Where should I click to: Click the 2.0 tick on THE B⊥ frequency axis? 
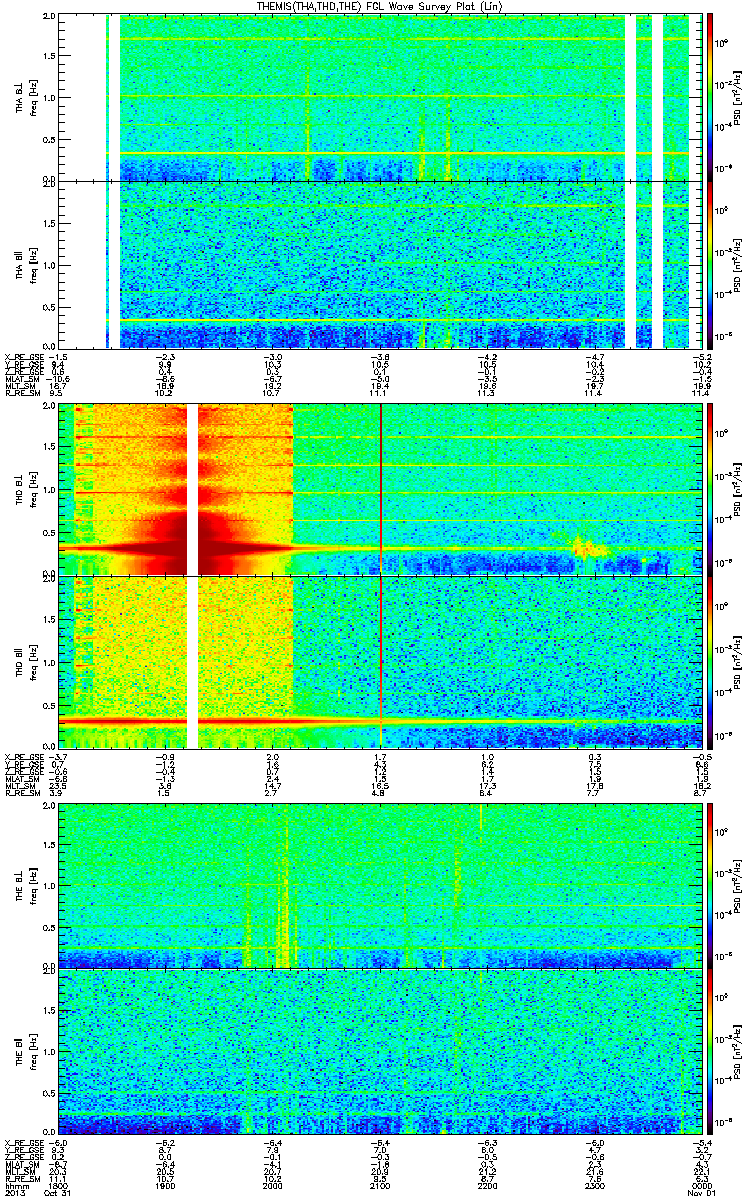[49, 806]
